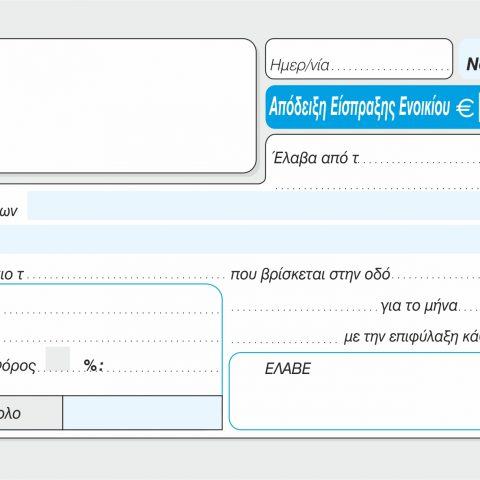The width and height of the screenshot is (480, 480).
Task: Click the large empty landlord details box
Action: (127, 106)
